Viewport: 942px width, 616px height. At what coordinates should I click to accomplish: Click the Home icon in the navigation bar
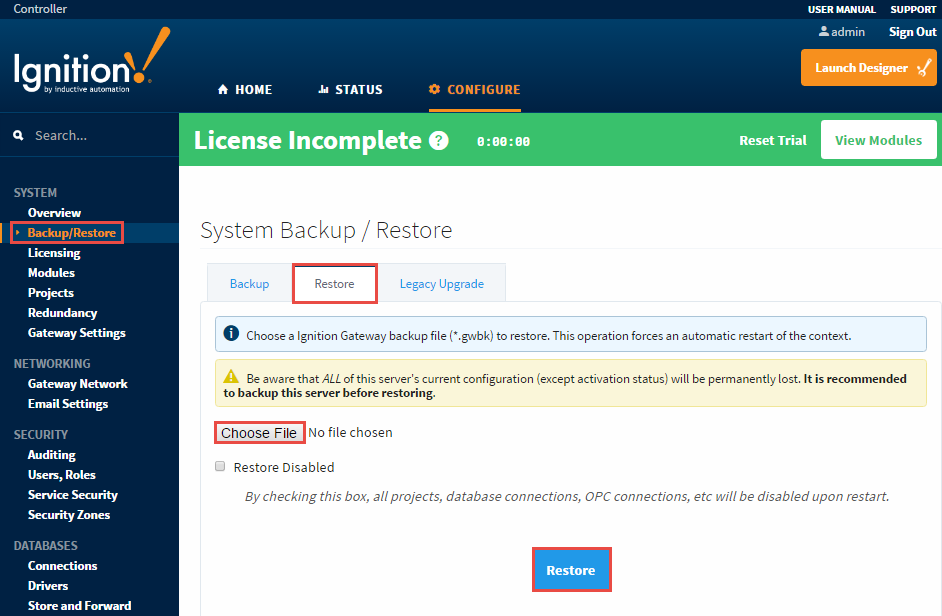click(x=222, y=89)
